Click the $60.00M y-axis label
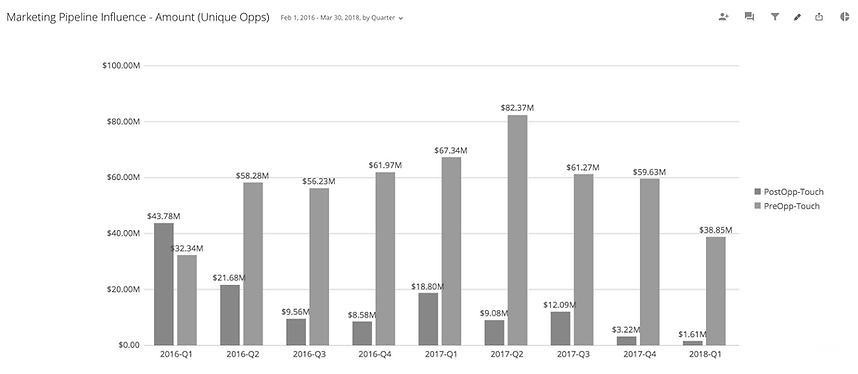 123,177
